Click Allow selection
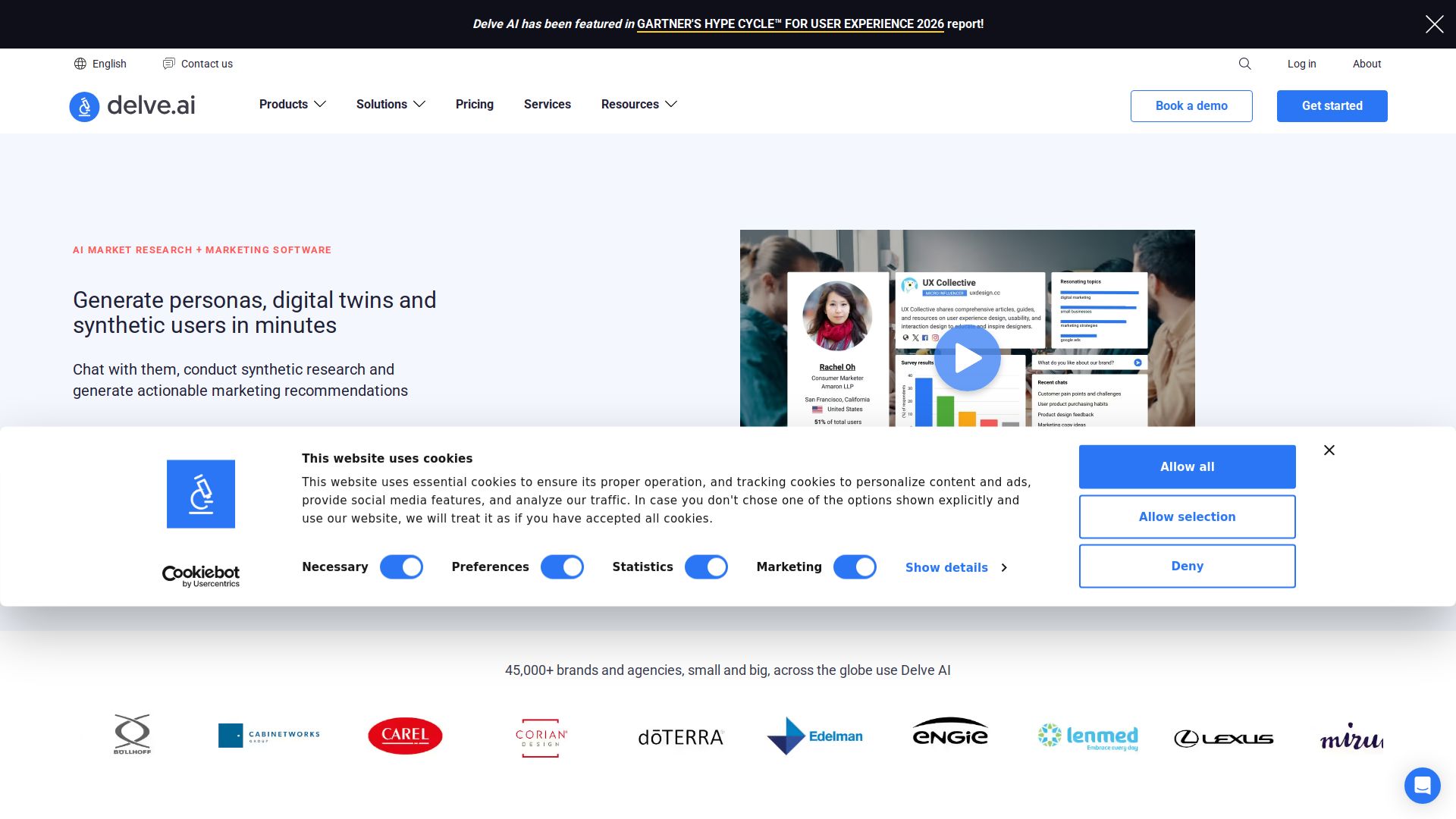 1188,517
